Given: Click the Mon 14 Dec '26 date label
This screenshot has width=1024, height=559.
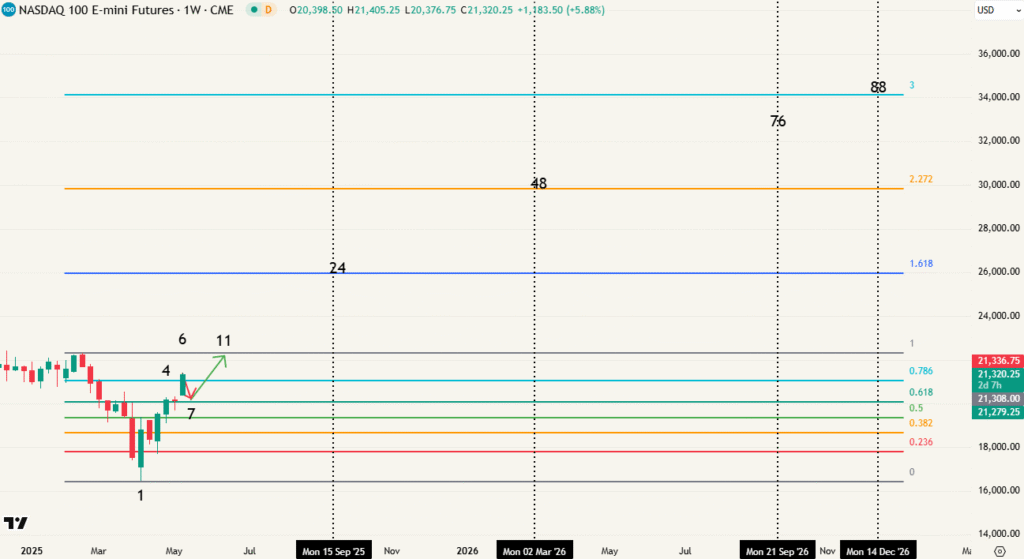Looking at the screenshot, I should point(878,551).
